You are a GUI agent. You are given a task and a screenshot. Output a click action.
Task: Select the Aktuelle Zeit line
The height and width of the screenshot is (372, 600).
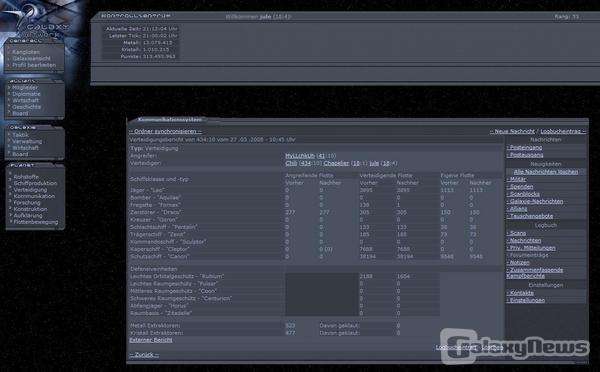142,29
